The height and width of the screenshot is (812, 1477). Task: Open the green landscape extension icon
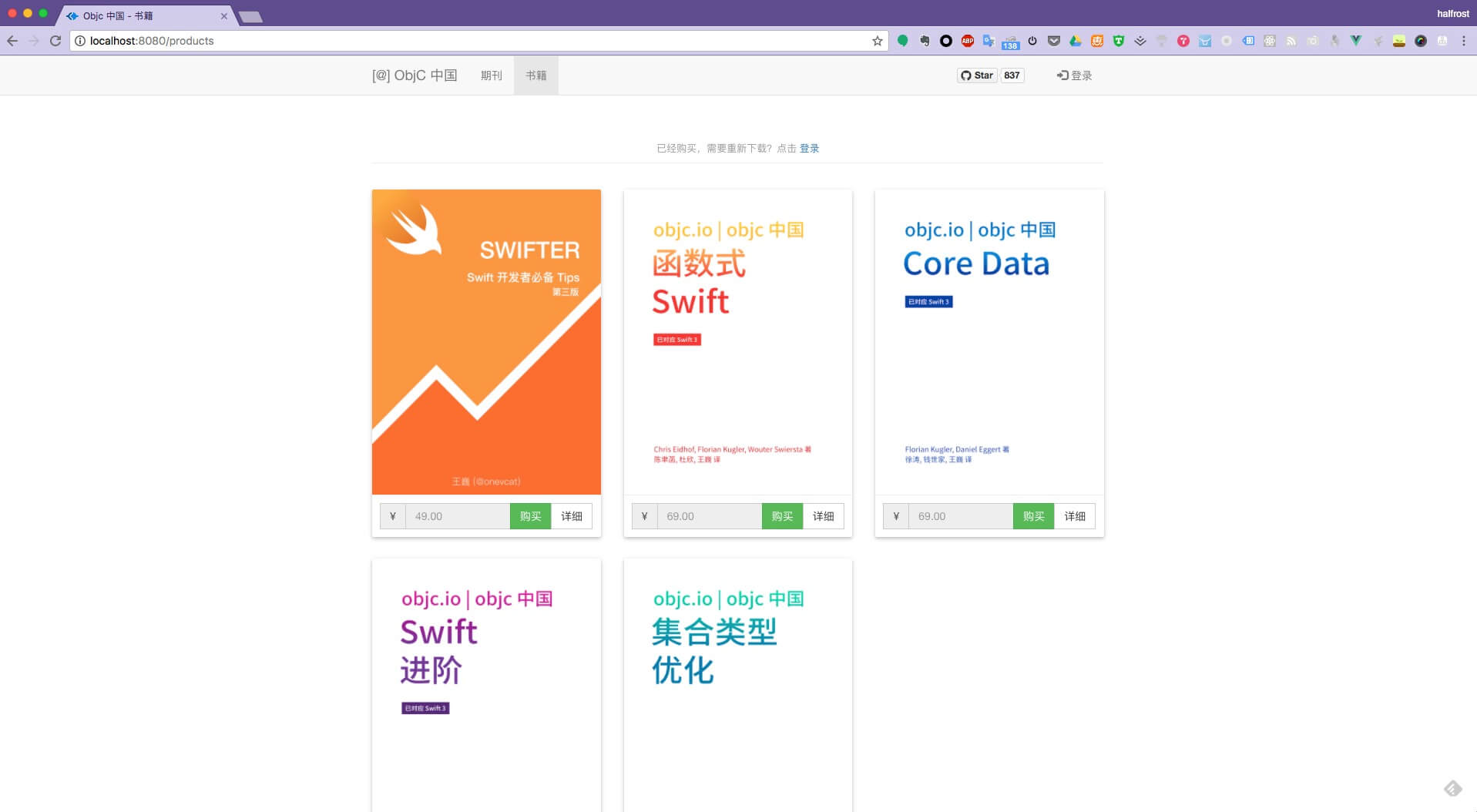1399,41
